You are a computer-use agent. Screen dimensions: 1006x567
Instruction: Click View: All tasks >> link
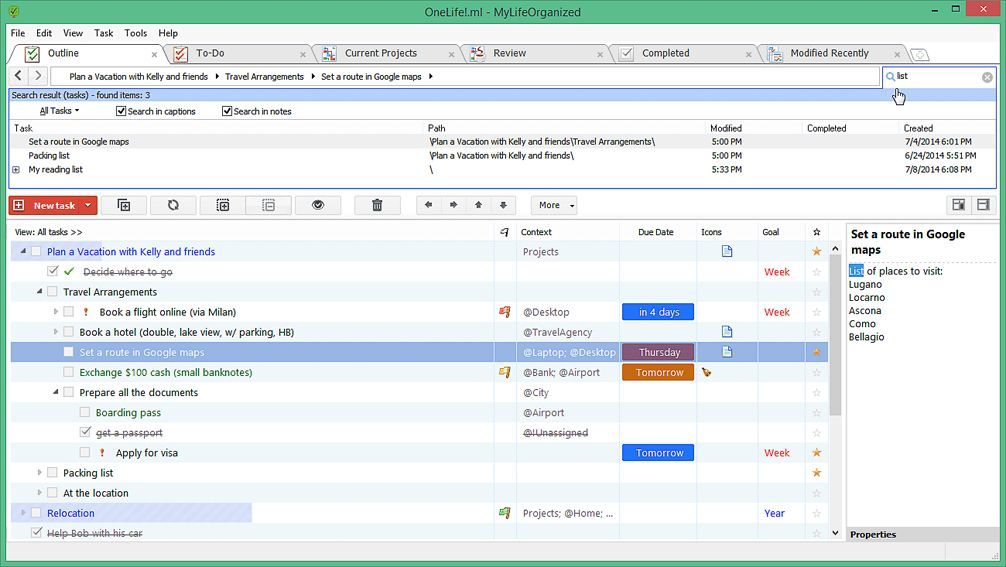(x=48, y=232)
